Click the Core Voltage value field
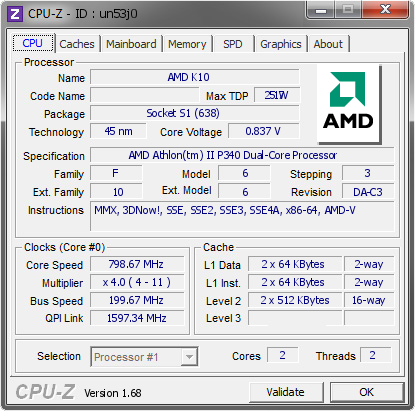 coord(263,131)
